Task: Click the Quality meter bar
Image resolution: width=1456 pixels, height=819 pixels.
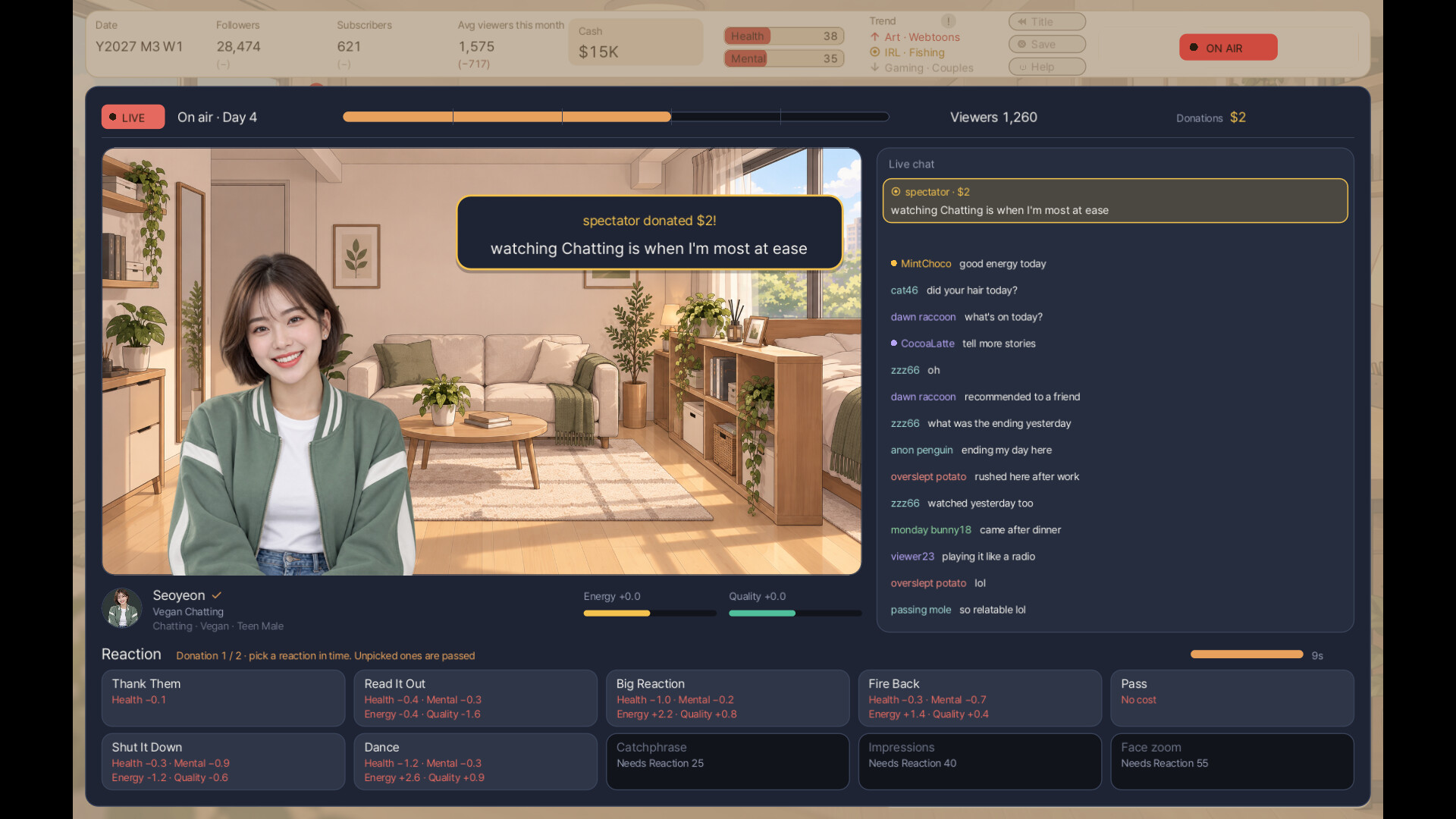Action: [795, 613]
